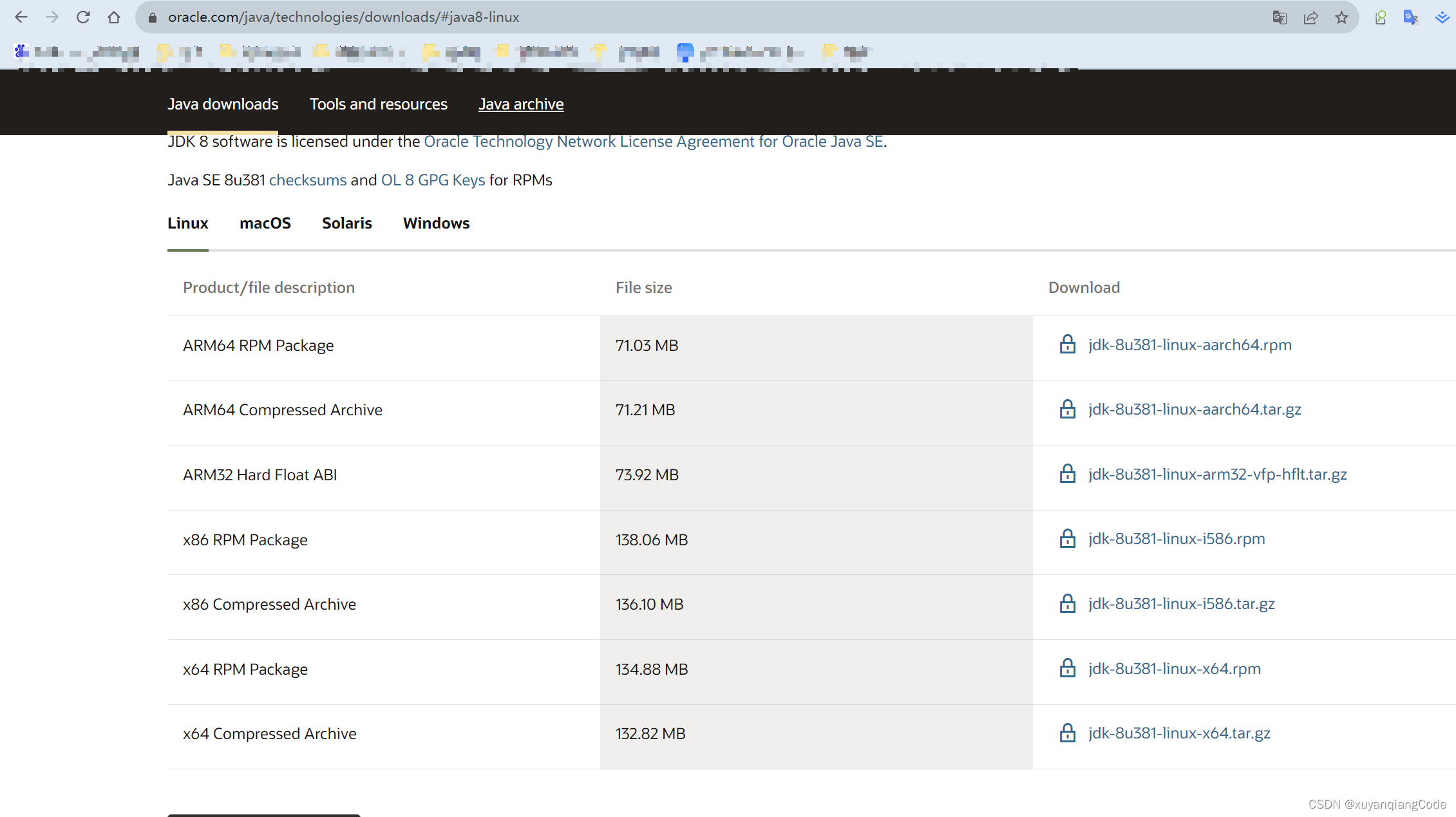The width and height of the screenshot is (1456, 817).
Task: Download jdk-8u381-linux-arm32-vfp-hflt.tar.gz
Action: coord(1218,474)
